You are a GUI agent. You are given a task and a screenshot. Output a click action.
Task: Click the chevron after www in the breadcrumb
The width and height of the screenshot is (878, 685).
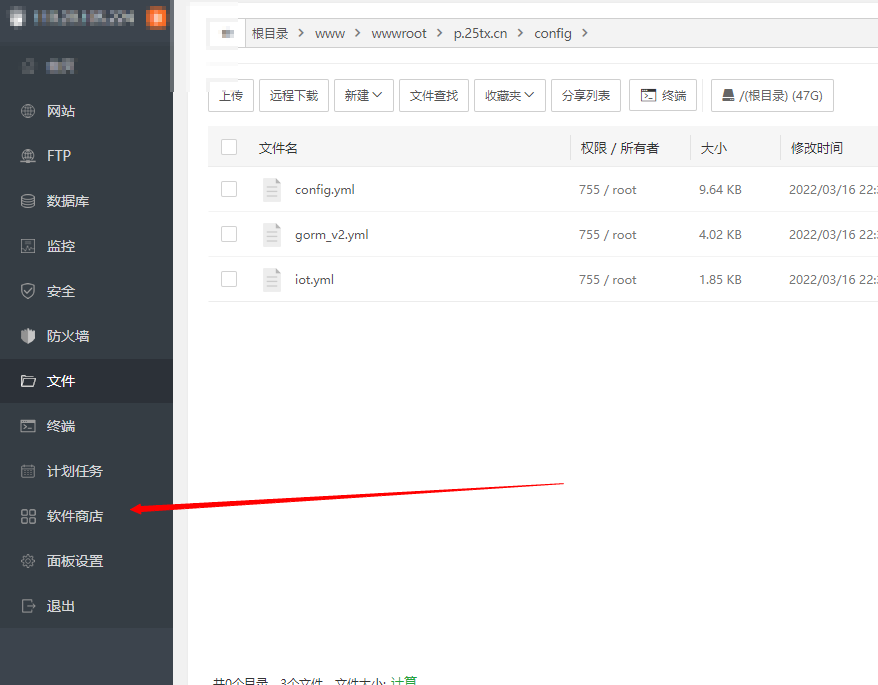(x=358, y=34)
